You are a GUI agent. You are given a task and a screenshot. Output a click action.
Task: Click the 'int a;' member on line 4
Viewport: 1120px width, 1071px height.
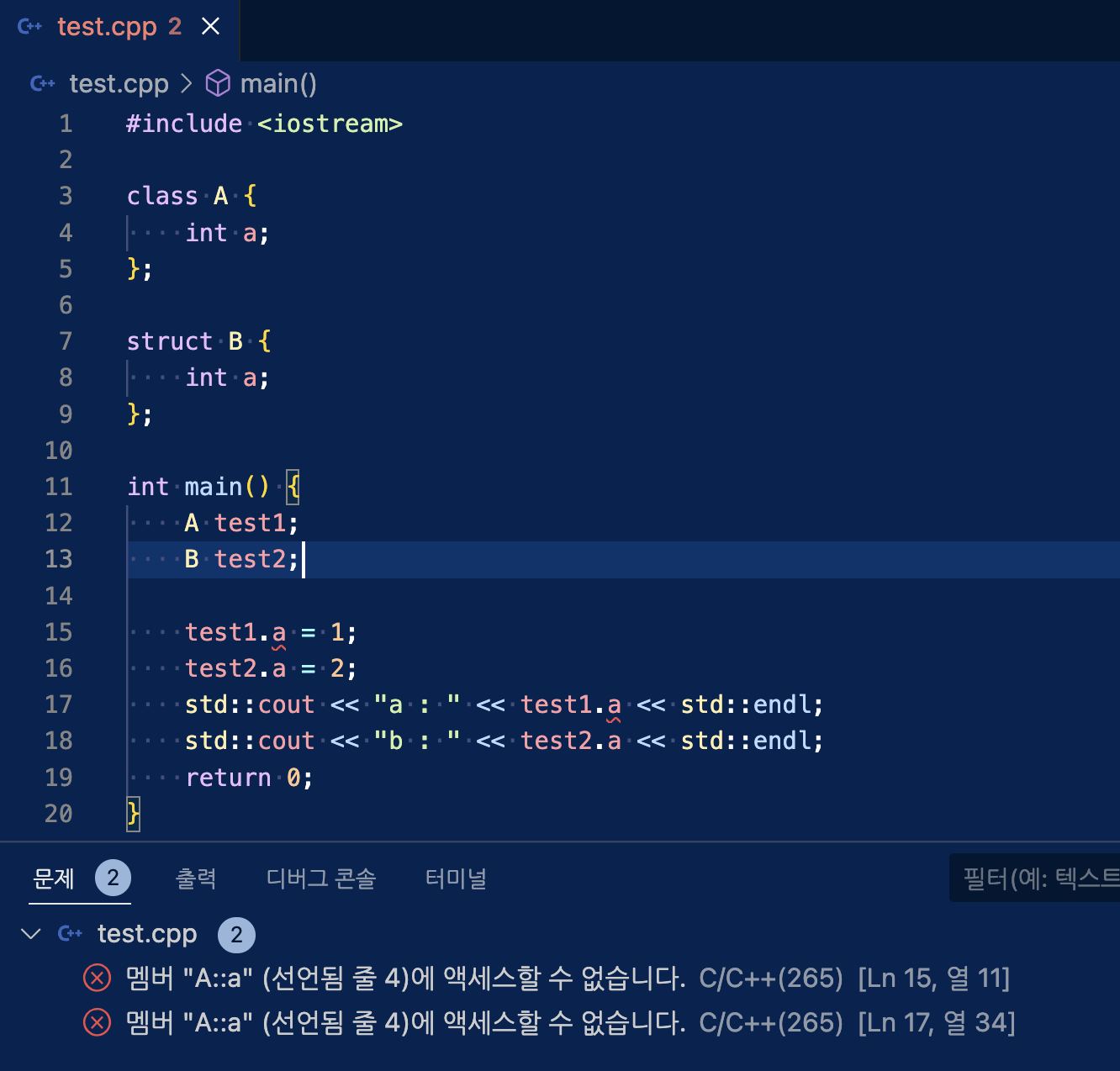(x=227, y=234)
